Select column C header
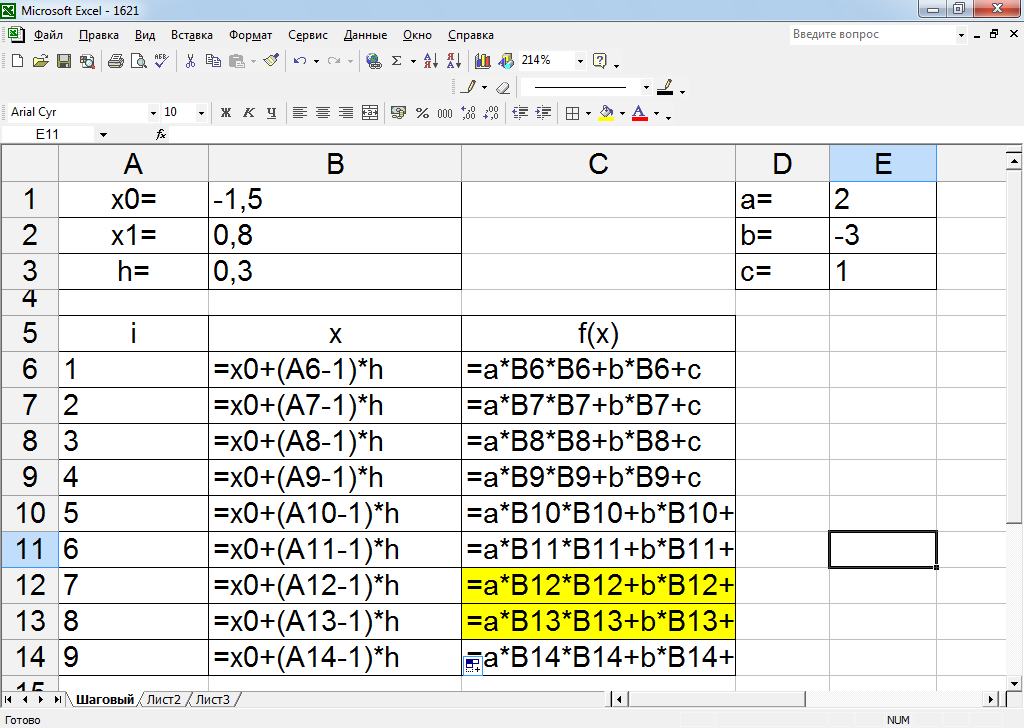 point(598,163)
